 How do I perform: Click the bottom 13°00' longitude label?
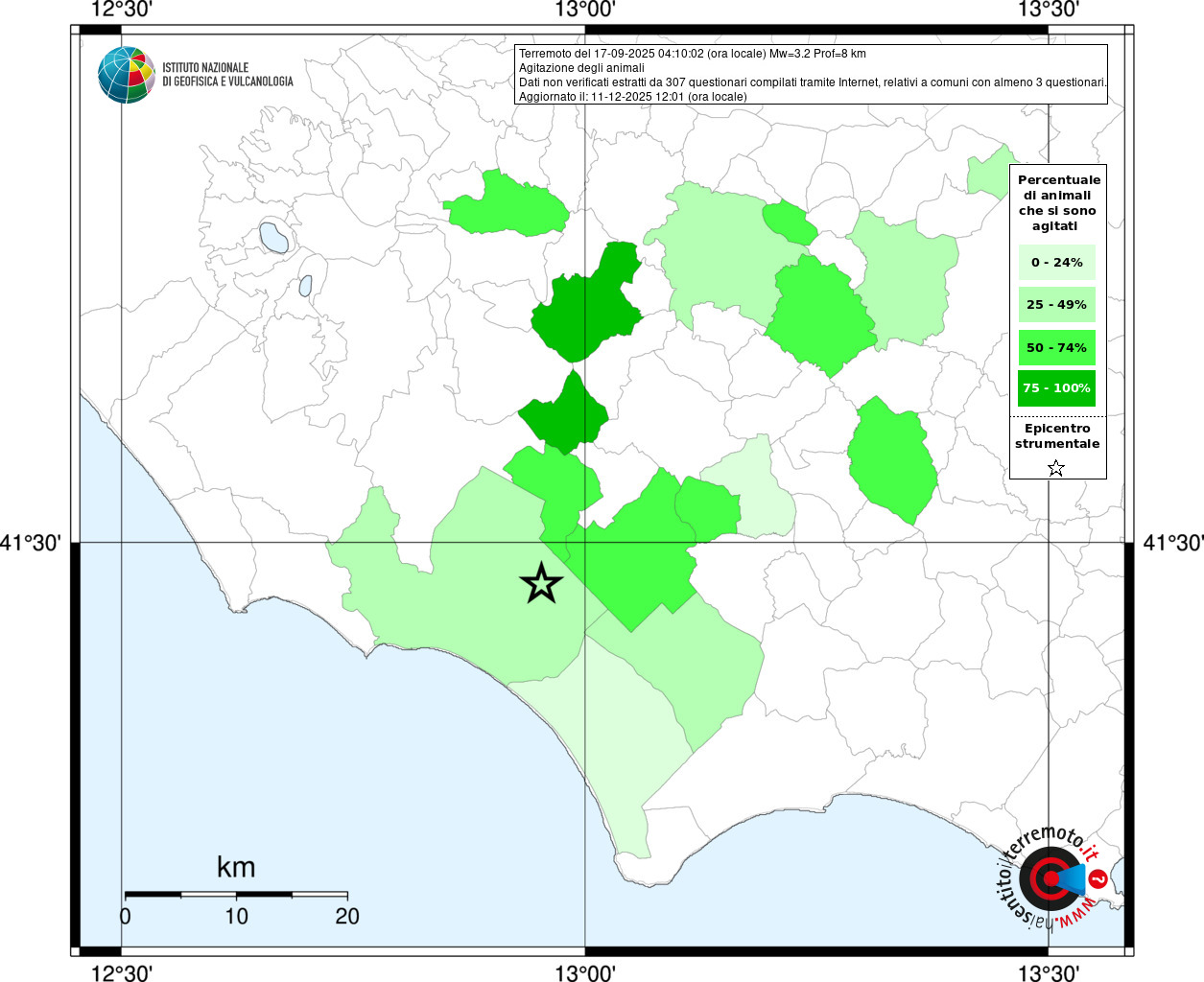click(585, 972)
